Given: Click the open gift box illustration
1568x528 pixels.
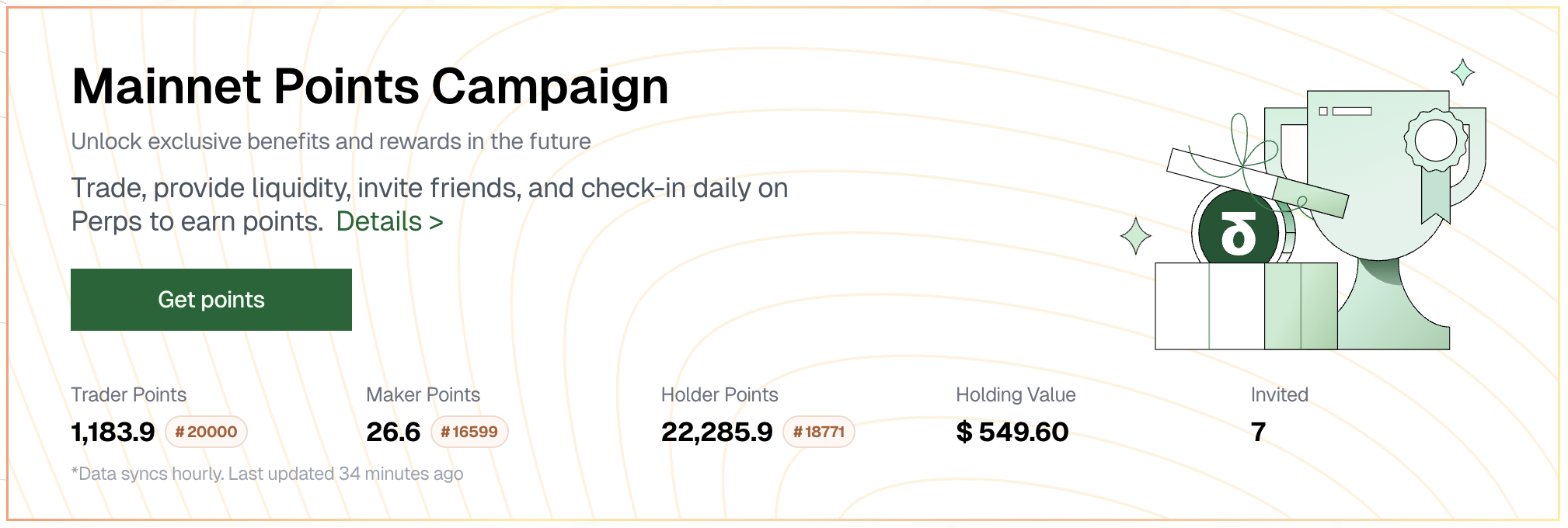Looking at the screenshot, I should [1246, 307].
